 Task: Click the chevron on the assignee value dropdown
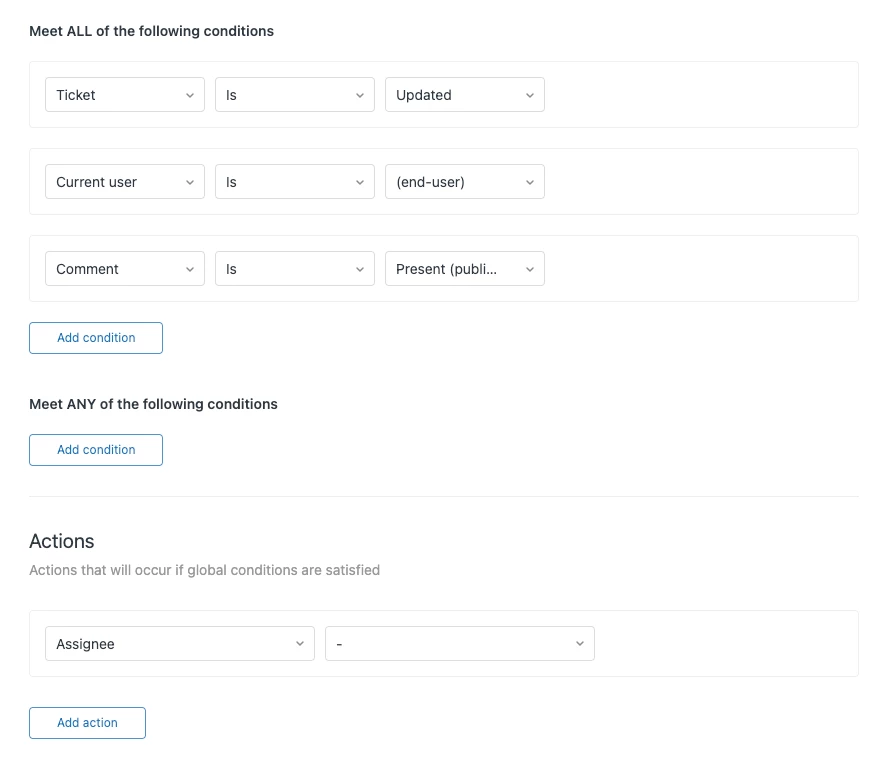tap(580, 644)
